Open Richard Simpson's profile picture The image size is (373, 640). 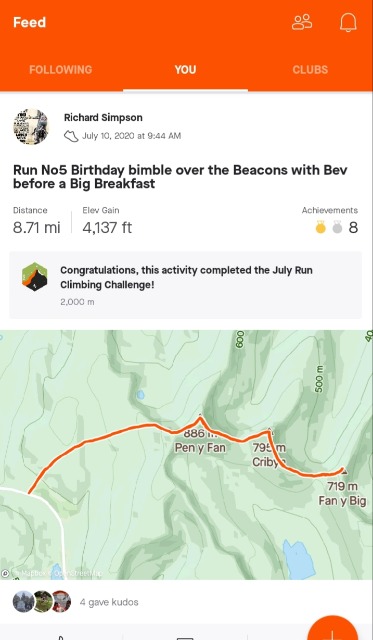31,127
